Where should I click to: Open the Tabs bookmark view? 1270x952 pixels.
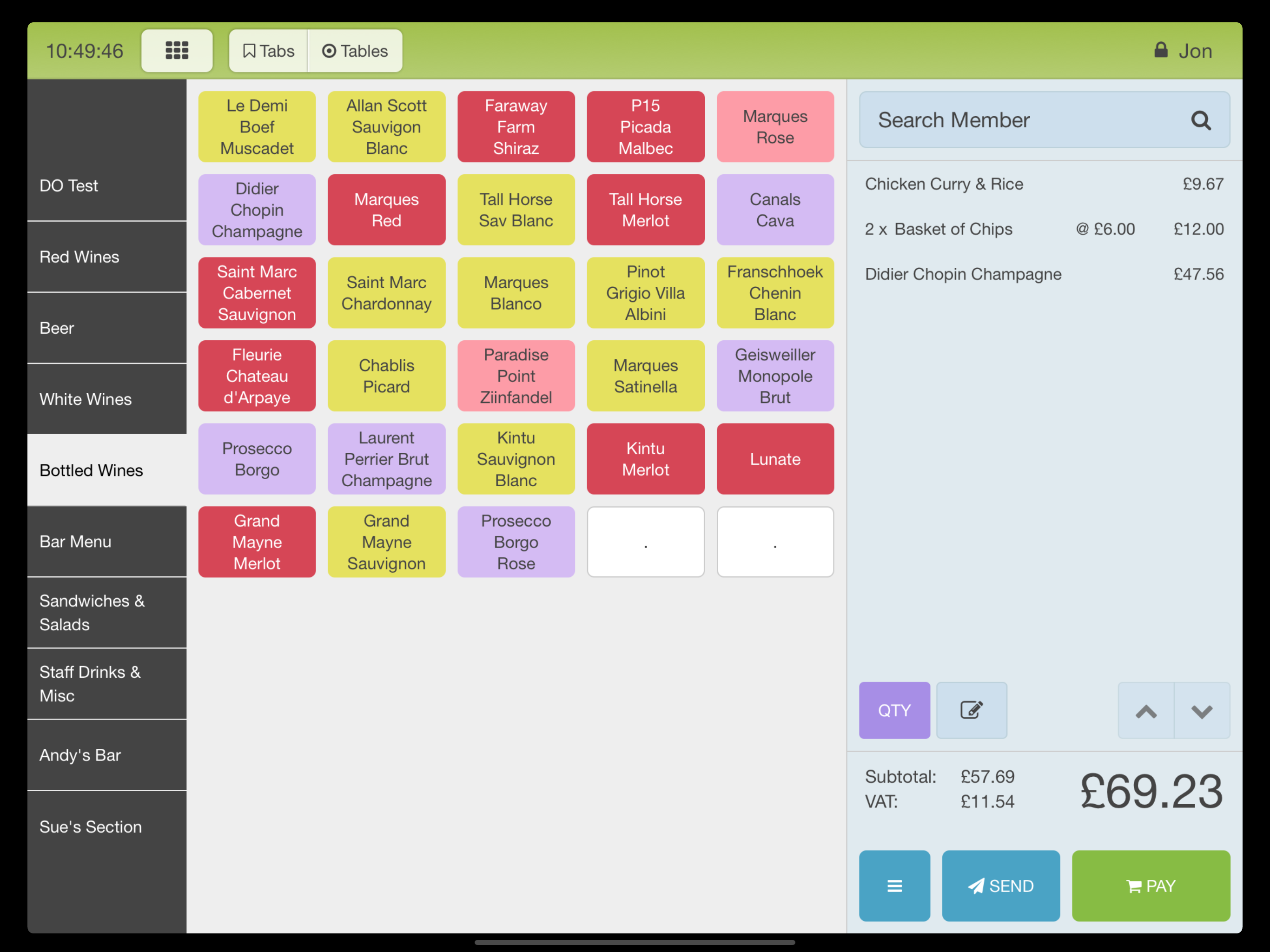pos(268,51)
